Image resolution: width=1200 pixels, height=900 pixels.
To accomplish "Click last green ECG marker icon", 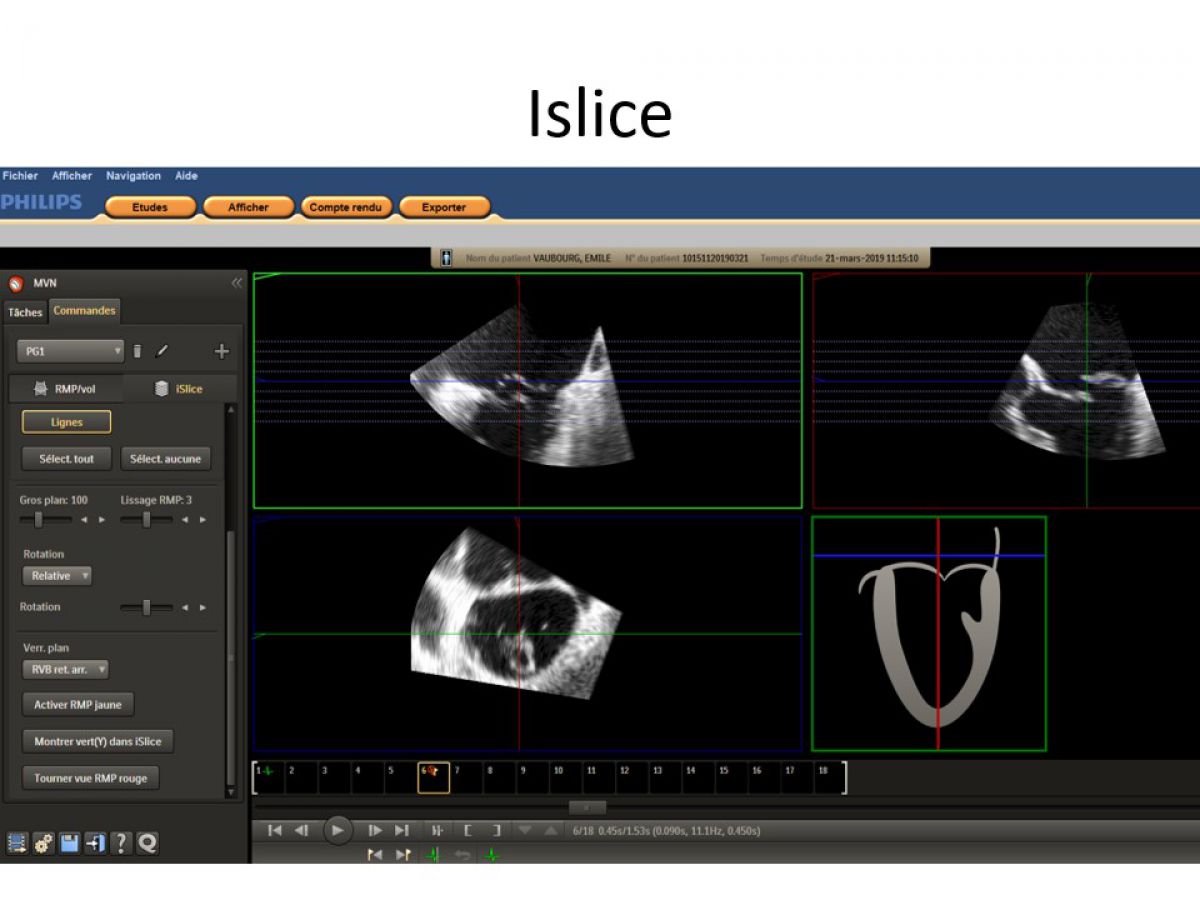I will click(x=492, y=855).
